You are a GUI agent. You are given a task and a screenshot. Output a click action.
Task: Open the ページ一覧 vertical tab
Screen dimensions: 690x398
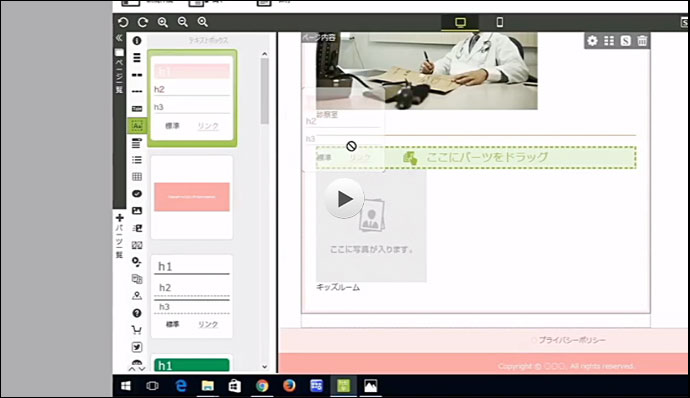click(x=119, y=70)
